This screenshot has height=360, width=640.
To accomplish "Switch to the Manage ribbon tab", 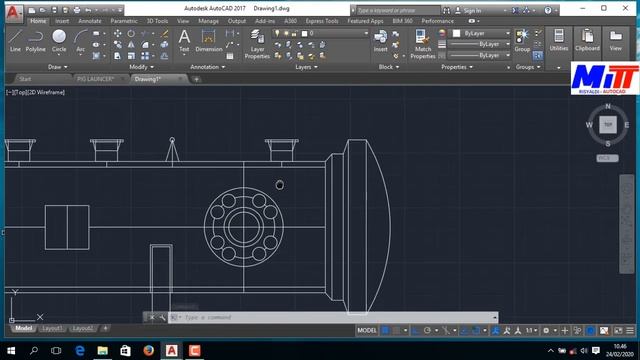I will 208,21.
